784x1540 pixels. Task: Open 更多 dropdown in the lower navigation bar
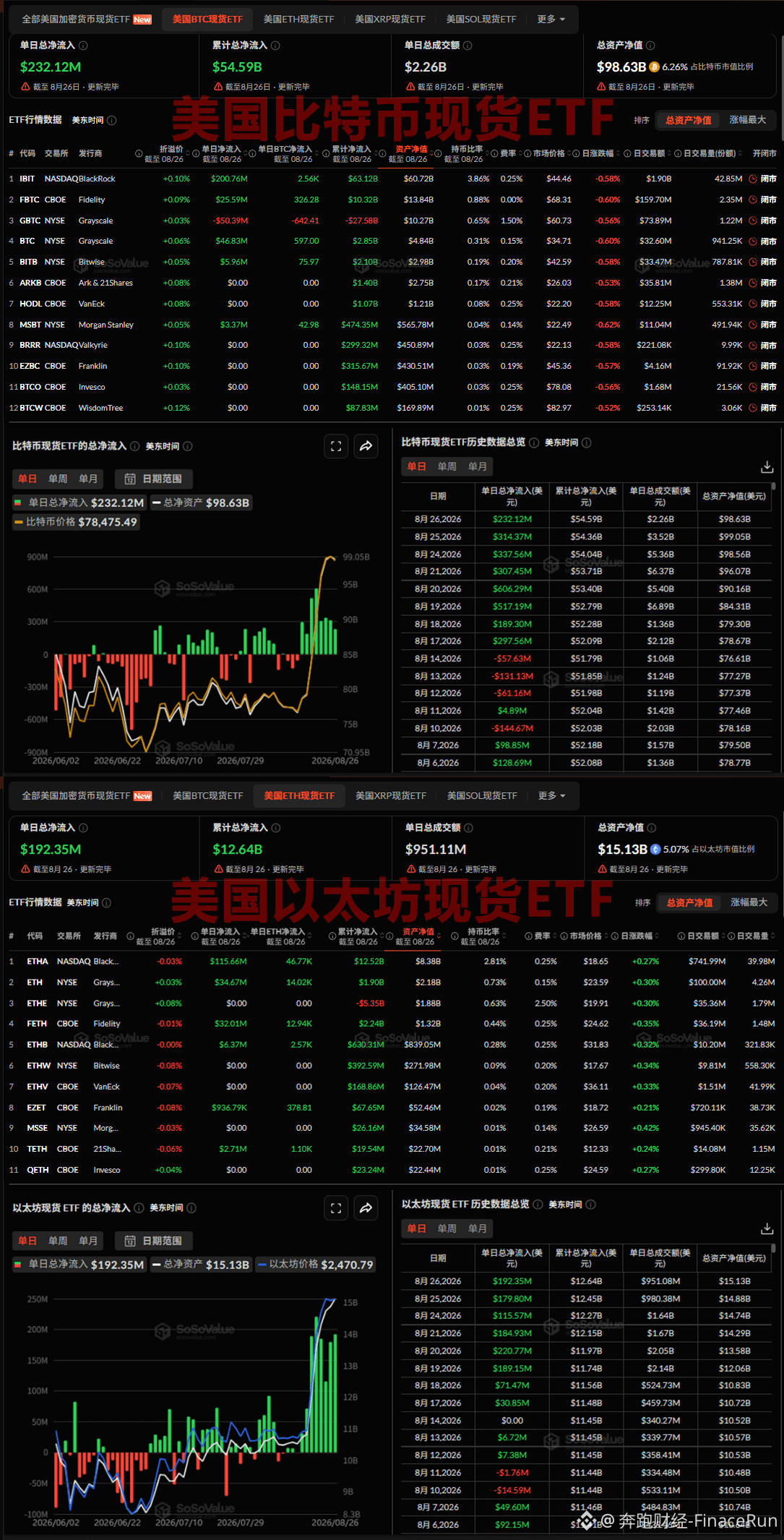coord(552,796)
